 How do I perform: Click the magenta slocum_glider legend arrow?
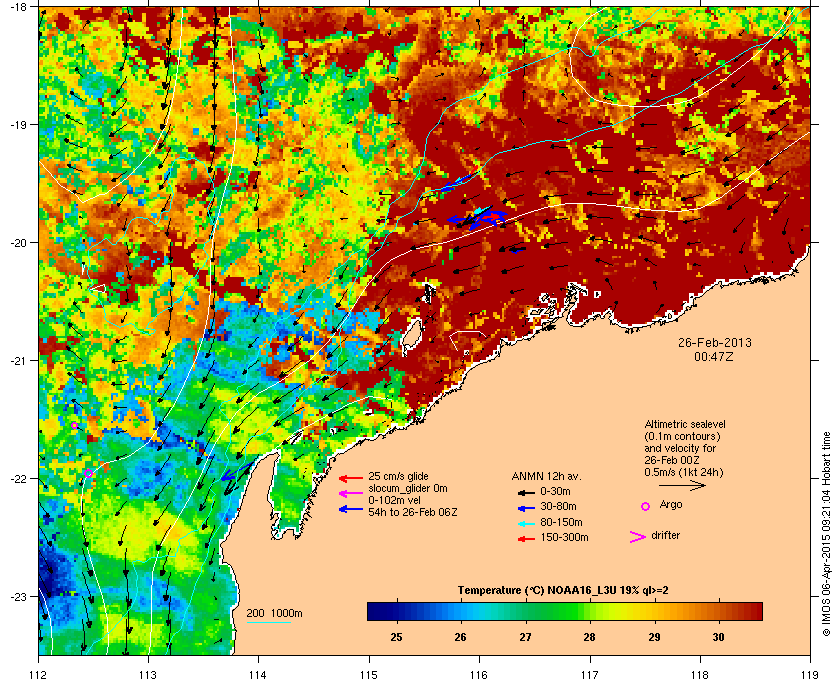351,494
